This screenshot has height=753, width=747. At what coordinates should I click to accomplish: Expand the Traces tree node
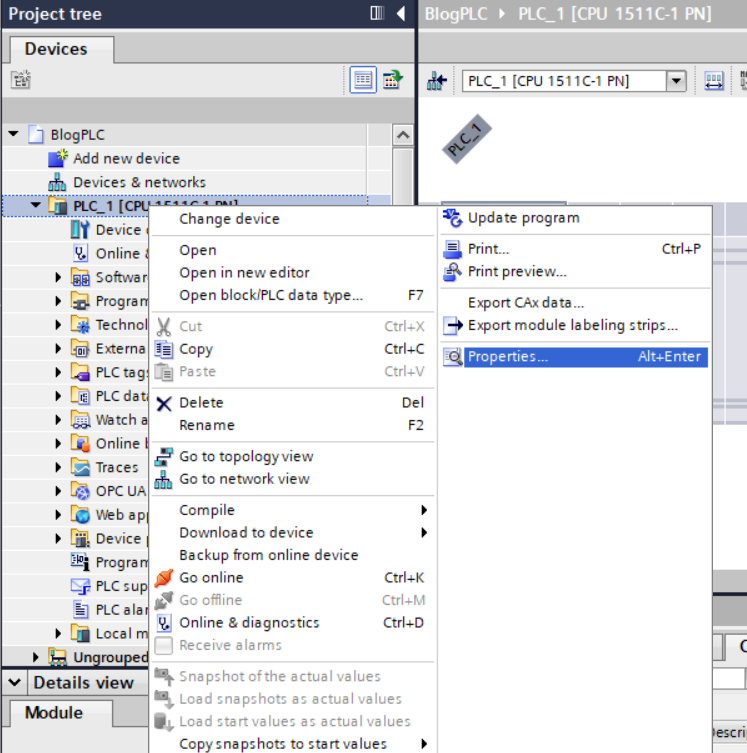58,467
